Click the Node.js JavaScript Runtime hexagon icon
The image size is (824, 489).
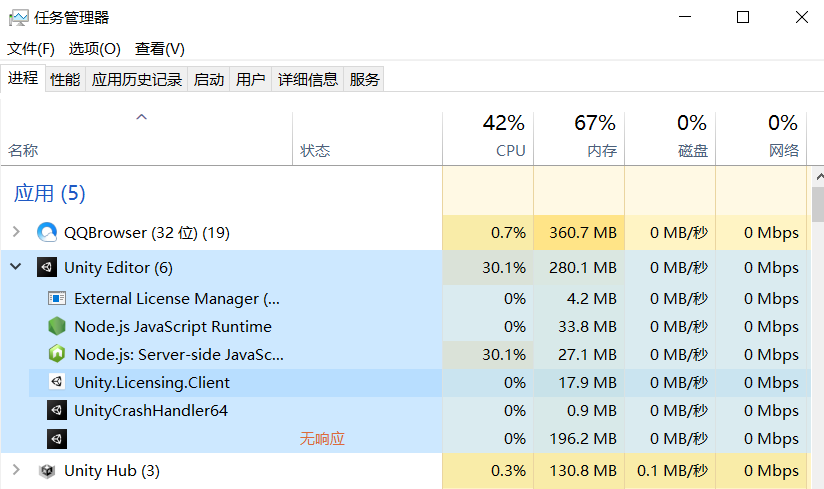click(57, 326)
